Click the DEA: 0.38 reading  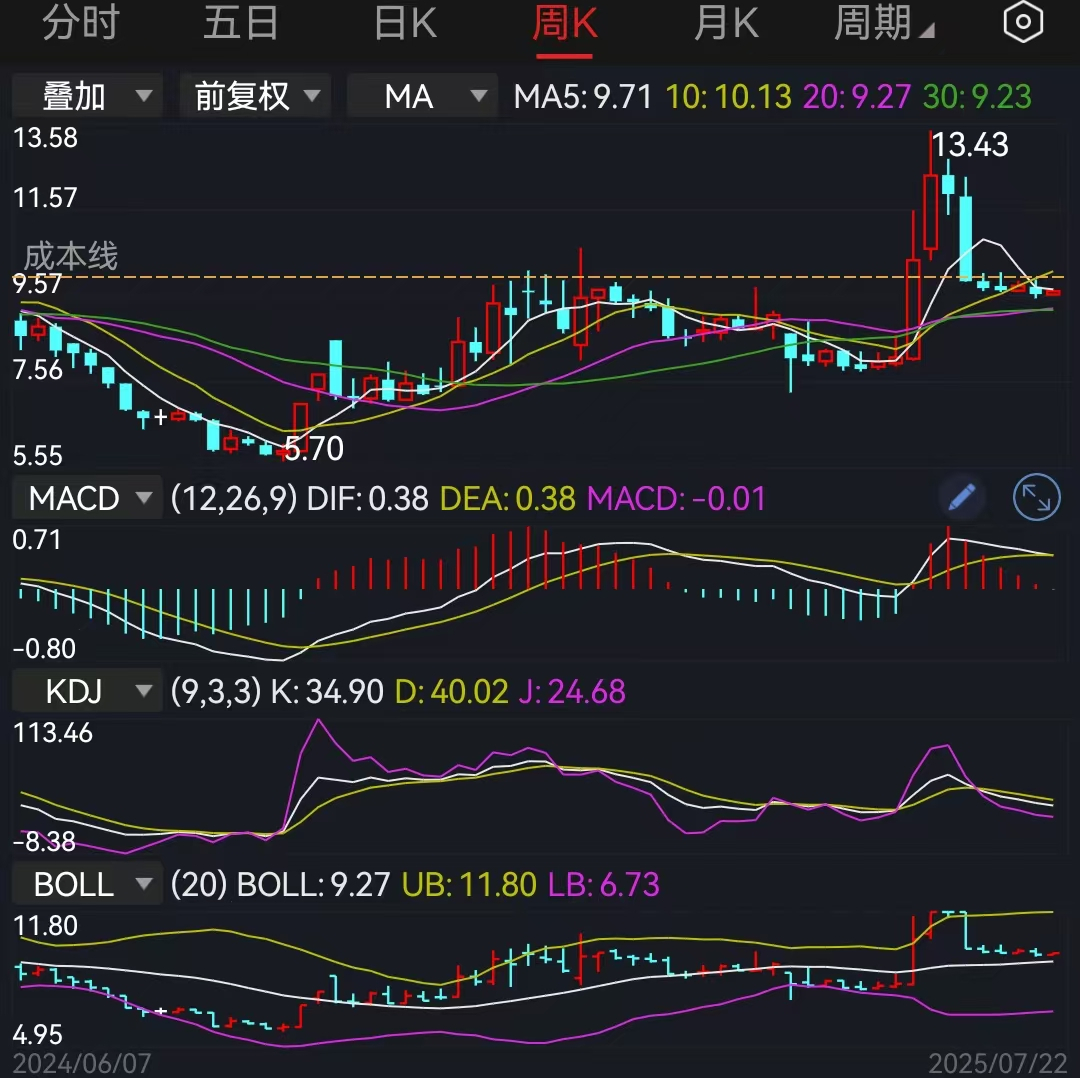pyautogui.click(x=508, y=498)
